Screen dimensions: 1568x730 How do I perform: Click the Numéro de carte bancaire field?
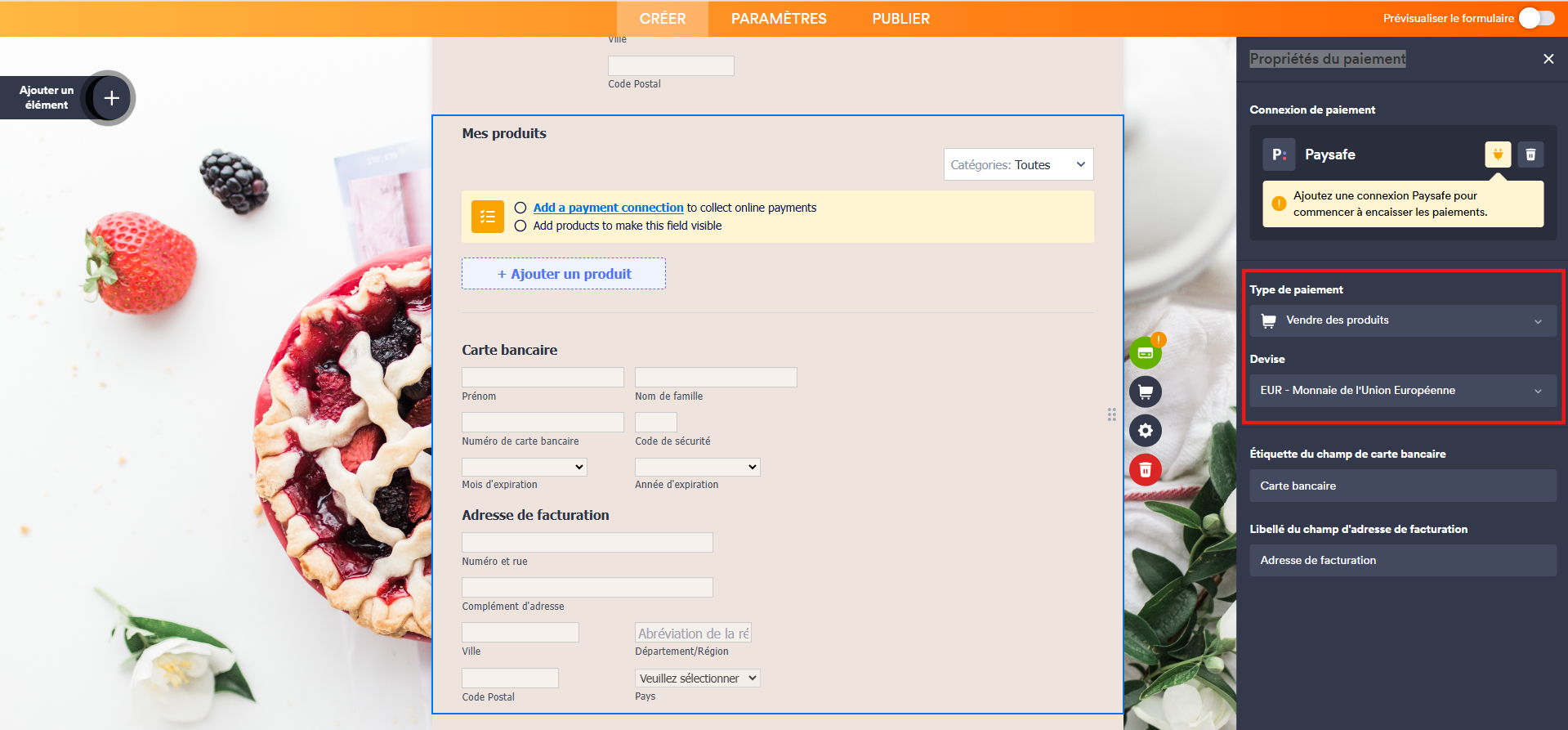(x=543, y=422)
